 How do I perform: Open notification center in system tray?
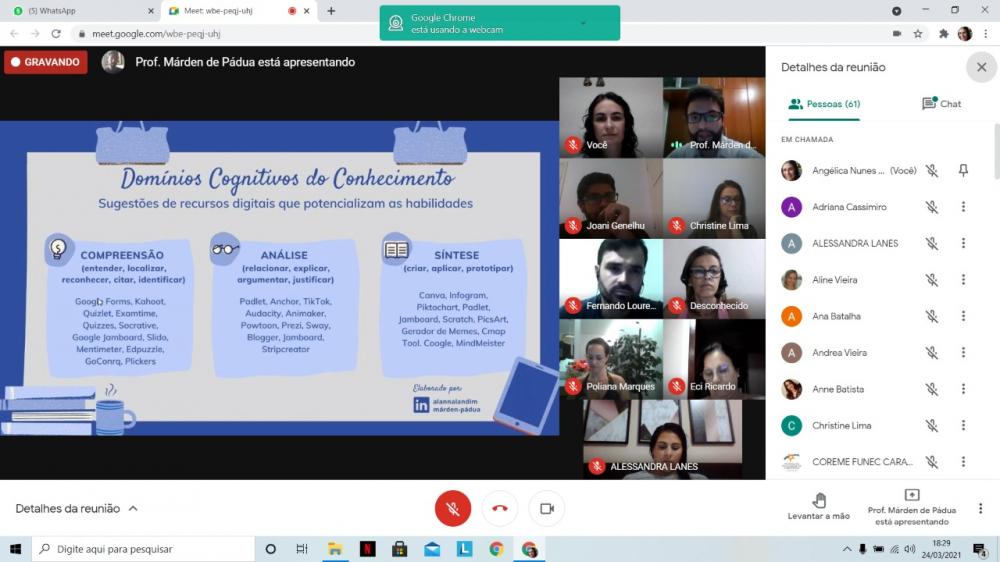[980, 549]
